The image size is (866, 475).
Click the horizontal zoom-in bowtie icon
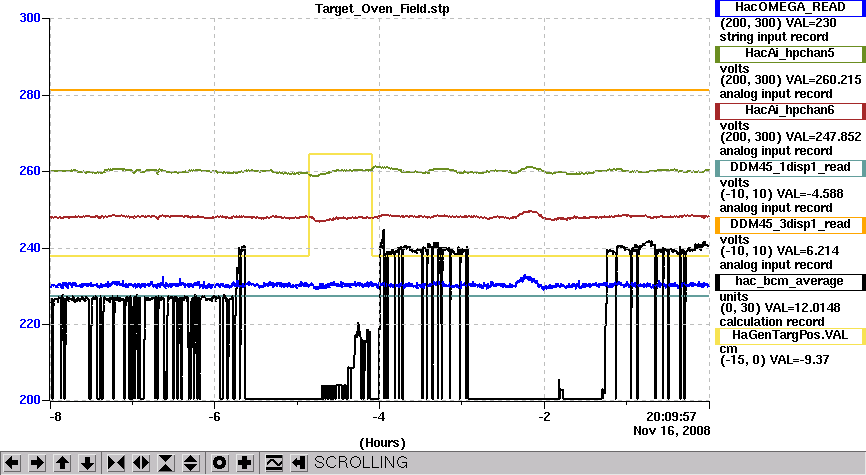tap(116, 462)
